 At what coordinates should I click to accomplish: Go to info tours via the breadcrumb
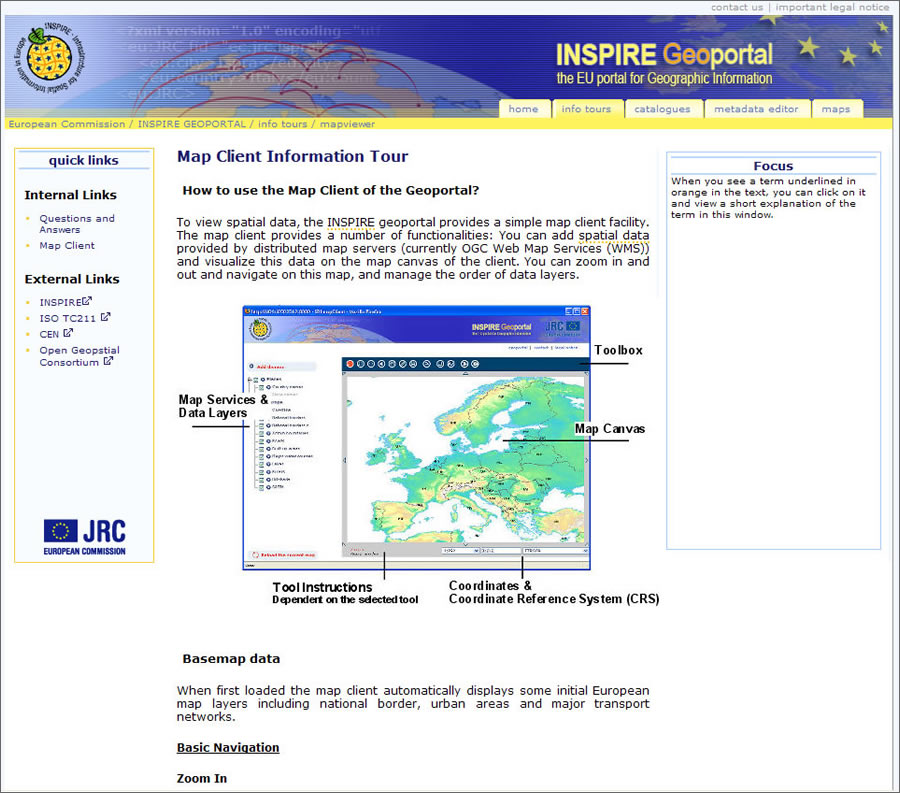282,124
